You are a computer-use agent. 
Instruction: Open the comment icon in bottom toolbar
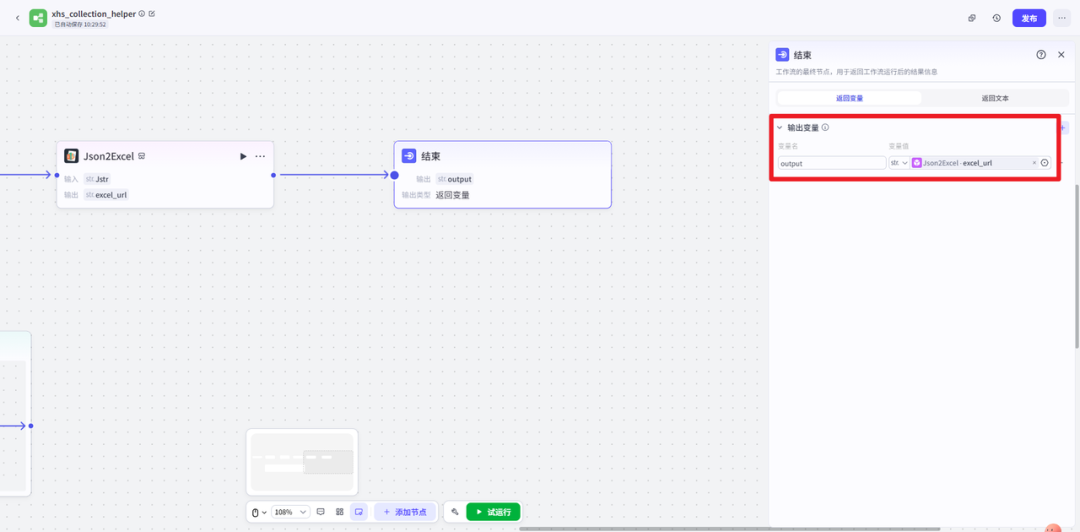click(321, 511)
